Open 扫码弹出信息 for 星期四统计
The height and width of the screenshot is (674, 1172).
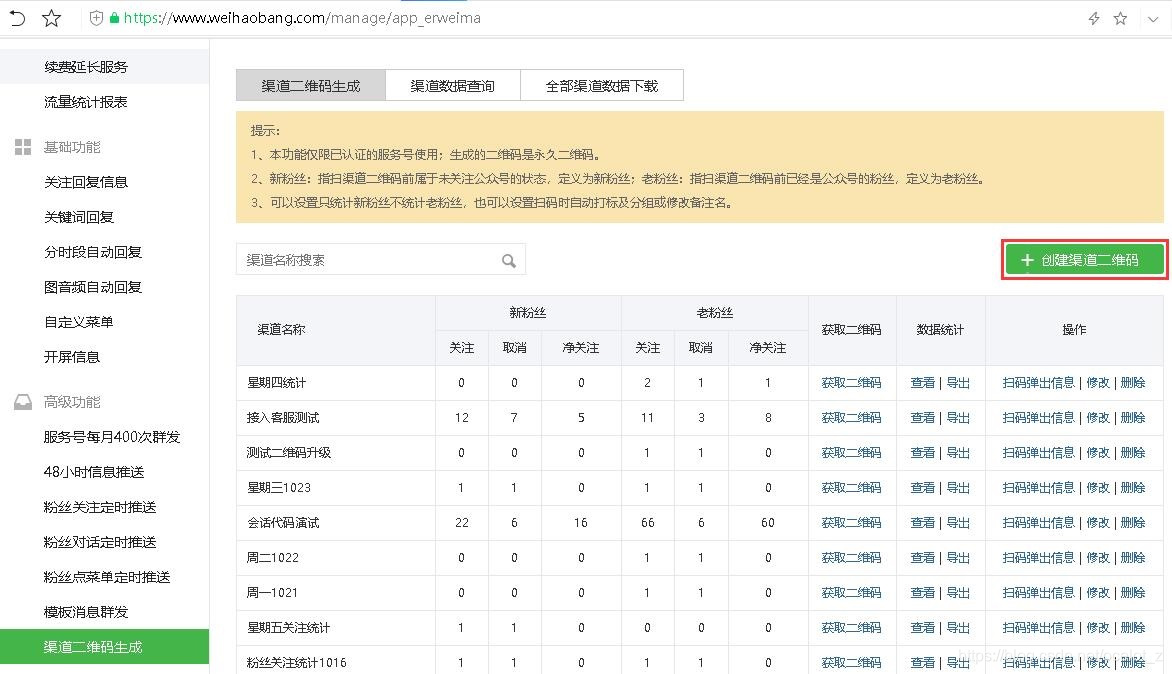click(x=1038, y=383)
